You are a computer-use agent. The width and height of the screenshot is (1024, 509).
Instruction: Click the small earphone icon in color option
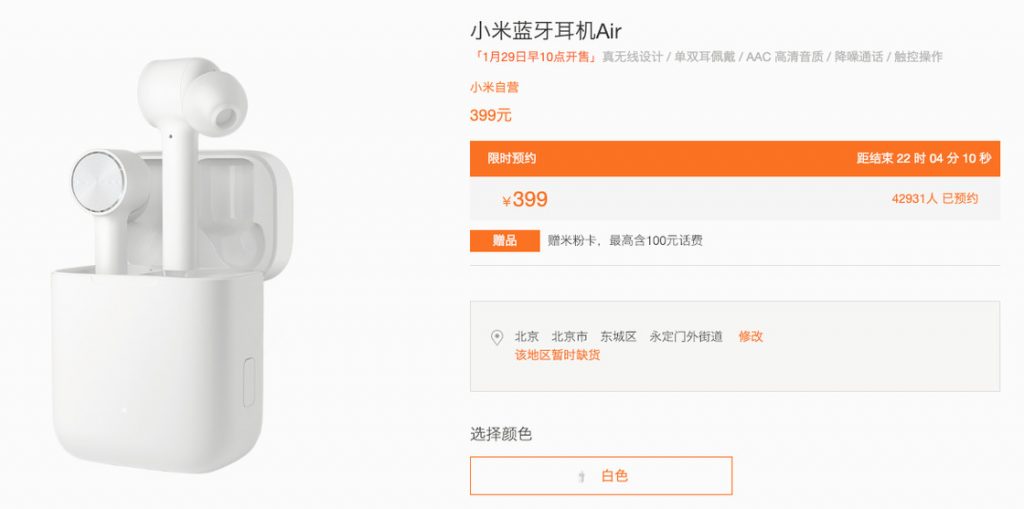click(581, 477)
